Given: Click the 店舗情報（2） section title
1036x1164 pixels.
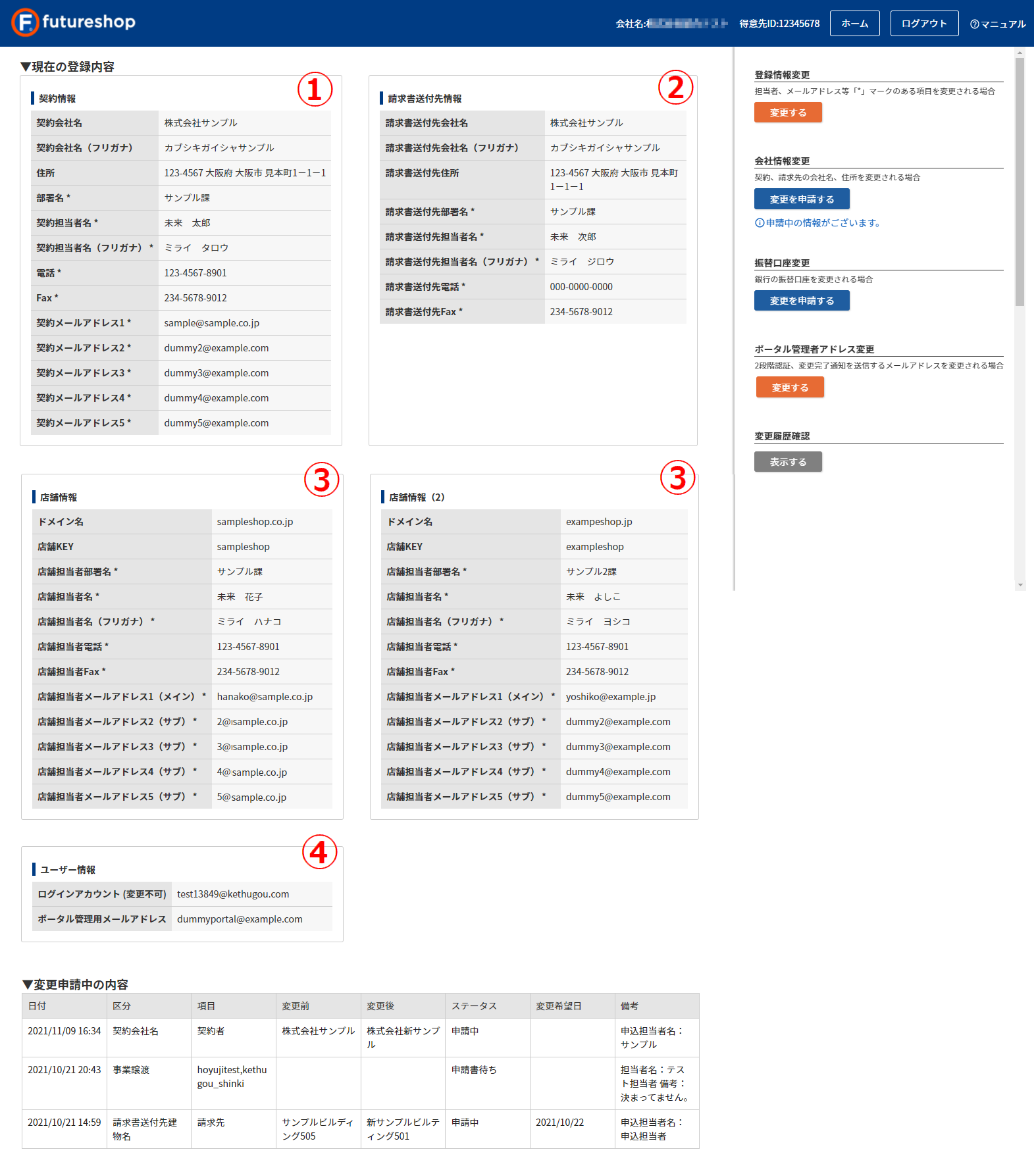Looking at the screenshot, I should coord(417,497).
